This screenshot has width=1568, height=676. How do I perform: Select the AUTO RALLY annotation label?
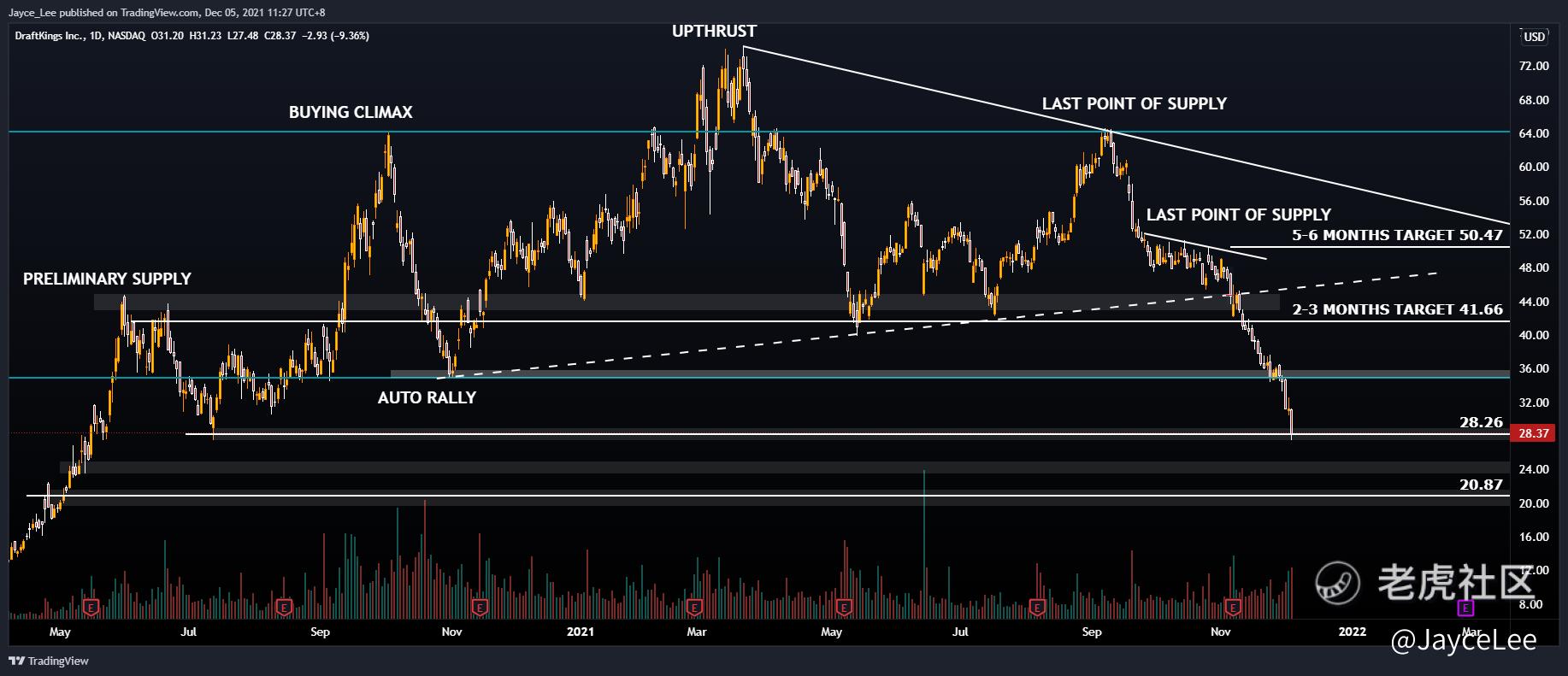(427, 397)
